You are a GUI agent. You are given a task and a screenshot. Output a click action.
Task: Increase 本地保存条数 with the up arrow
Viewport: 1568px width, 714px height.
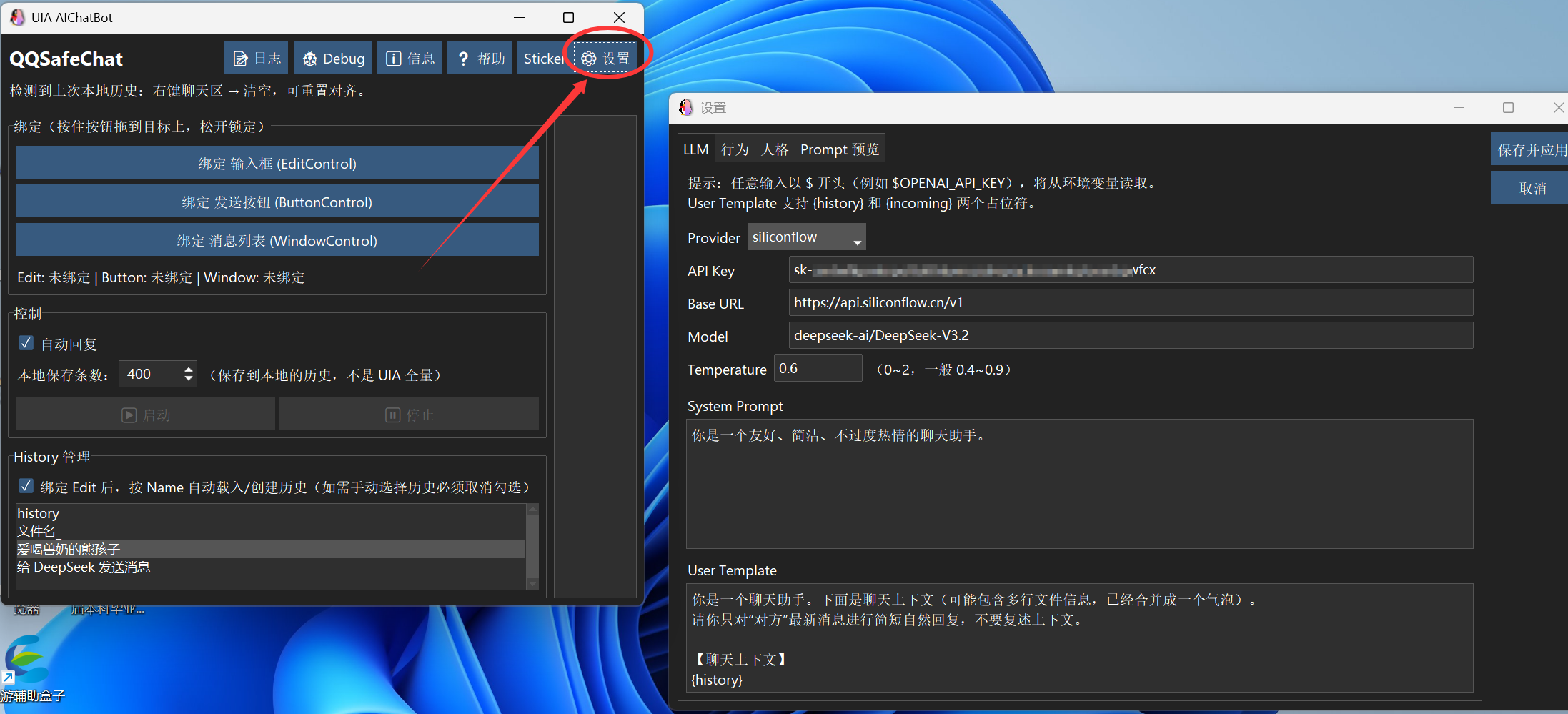(187, 368)
